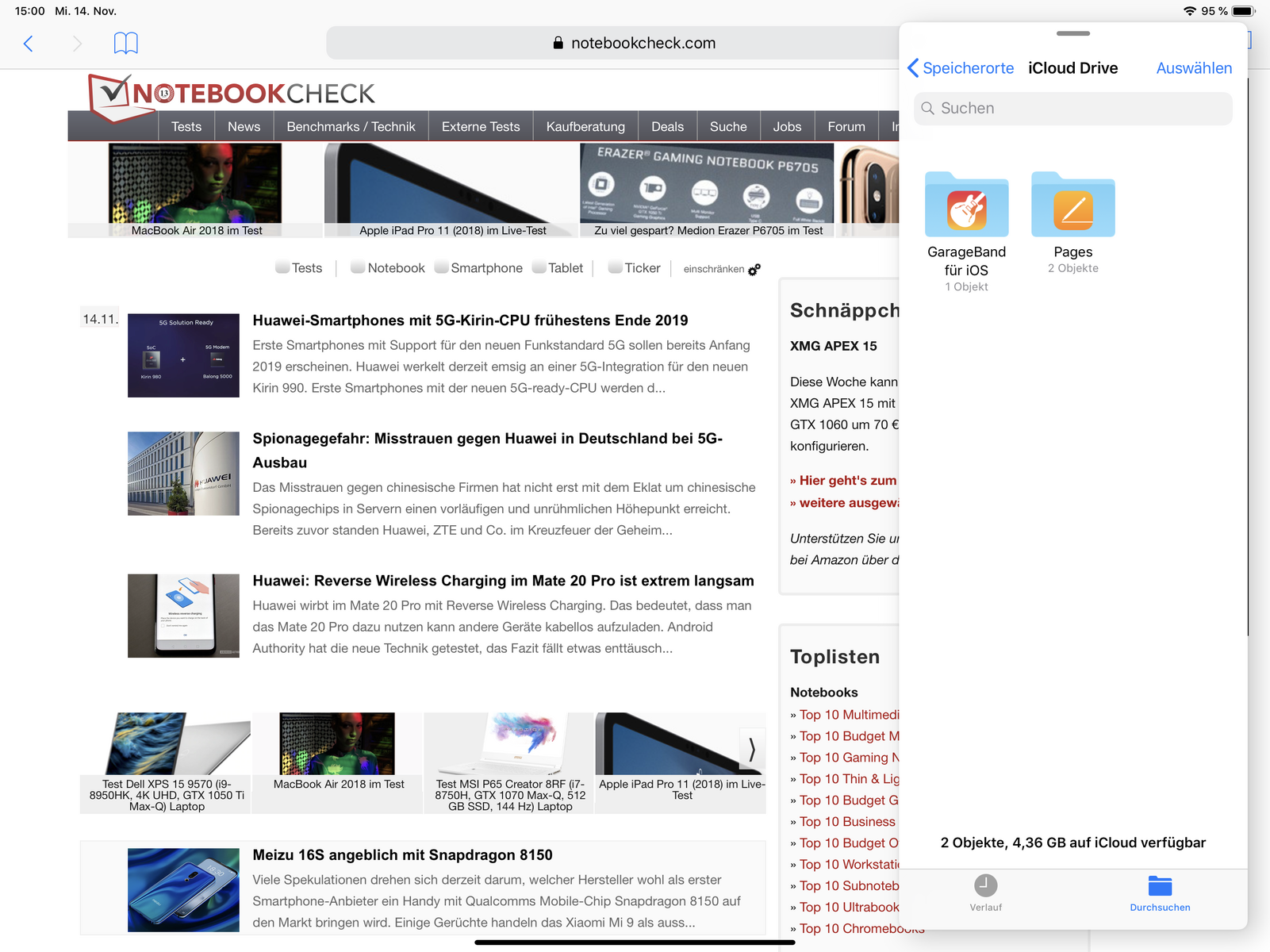Open Meizu 16S Snapdragon 8150 headline
This screenshot has width=1270, height=952.
[402, 855]
